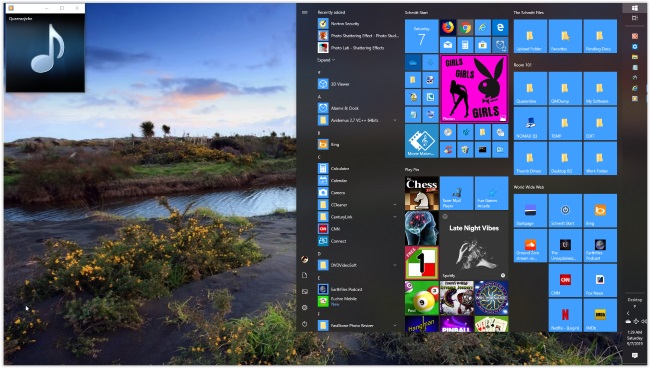Open the Chess game tile
Image resolution: width=650 pixels, height=368 pixels.
click(x=422, y=194)
